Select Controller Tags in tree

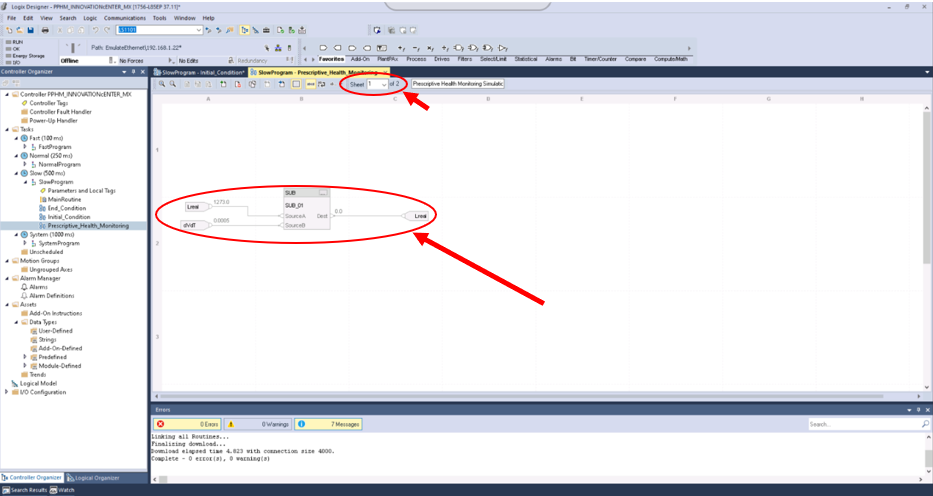coord(49,103)
